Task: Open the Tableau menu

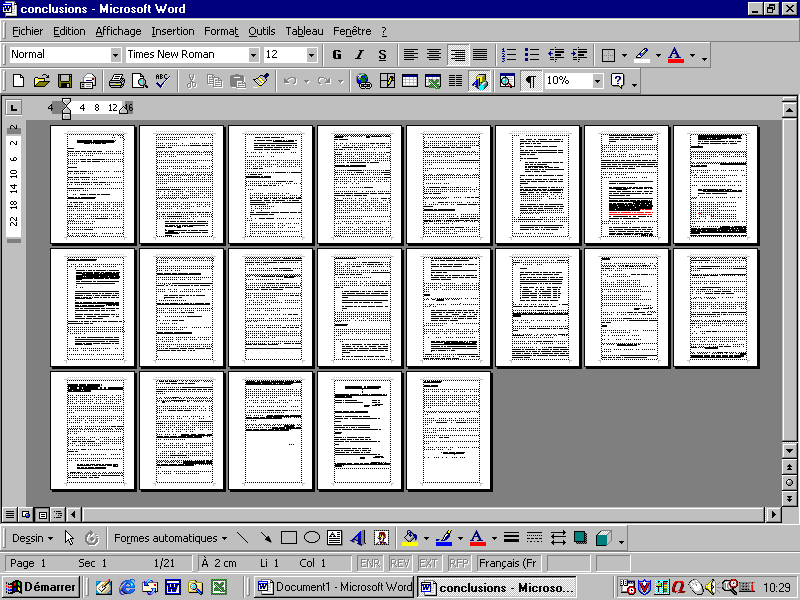Action: tap(303, 31)
